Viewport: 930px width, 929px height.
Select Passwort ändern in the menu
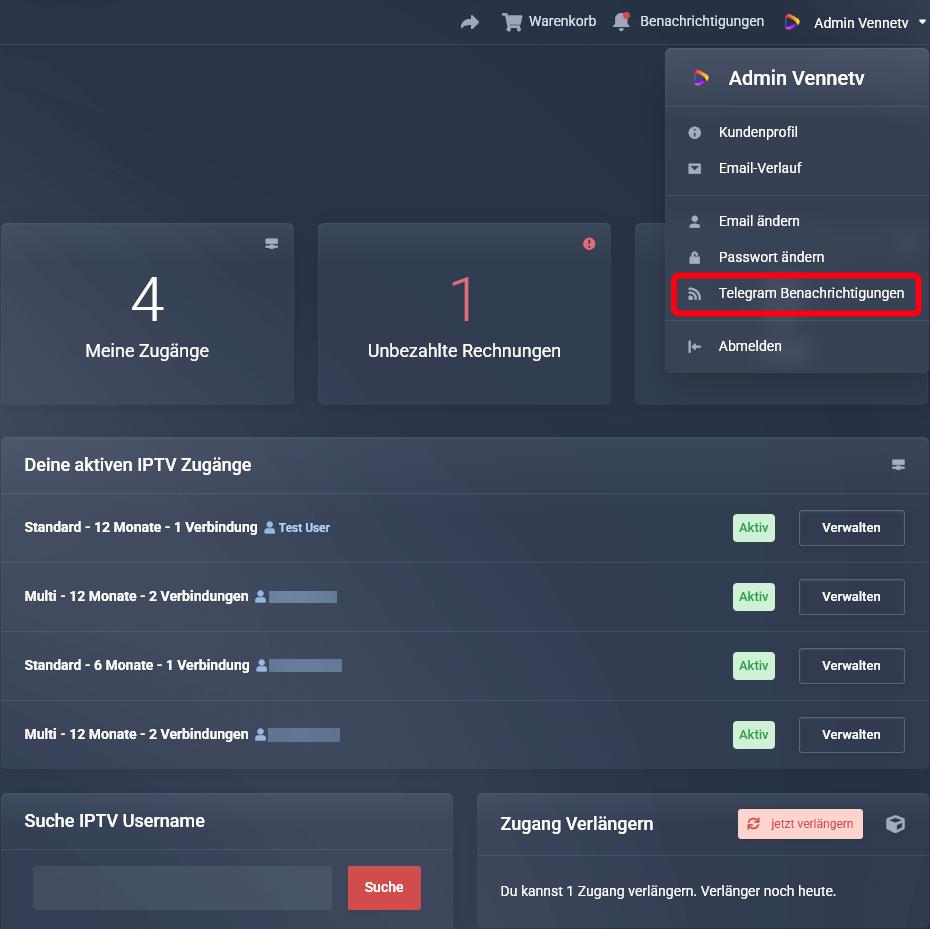click(770, 257)
